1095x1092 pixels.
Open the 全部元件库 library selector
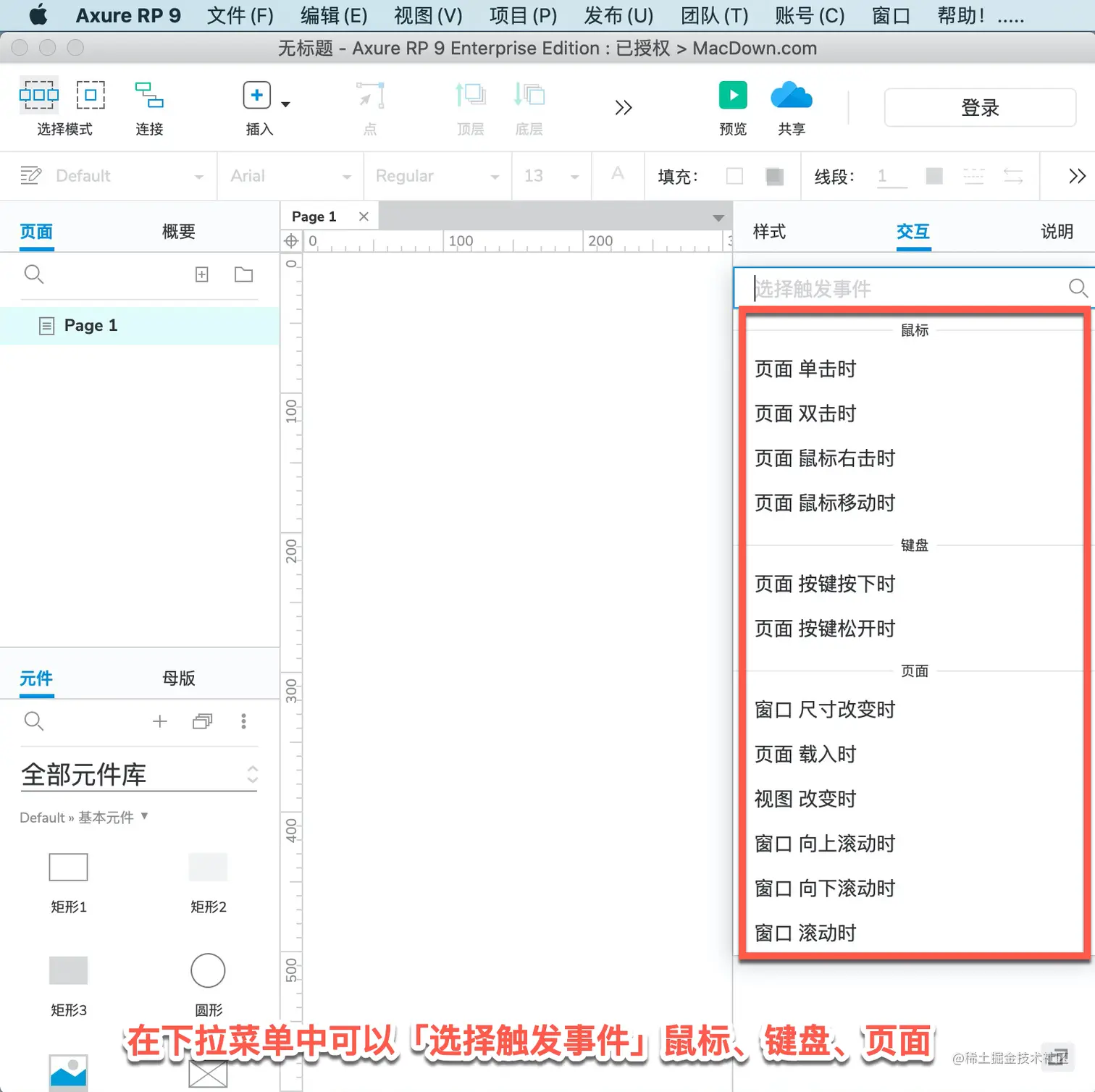(x=139, y=775)
